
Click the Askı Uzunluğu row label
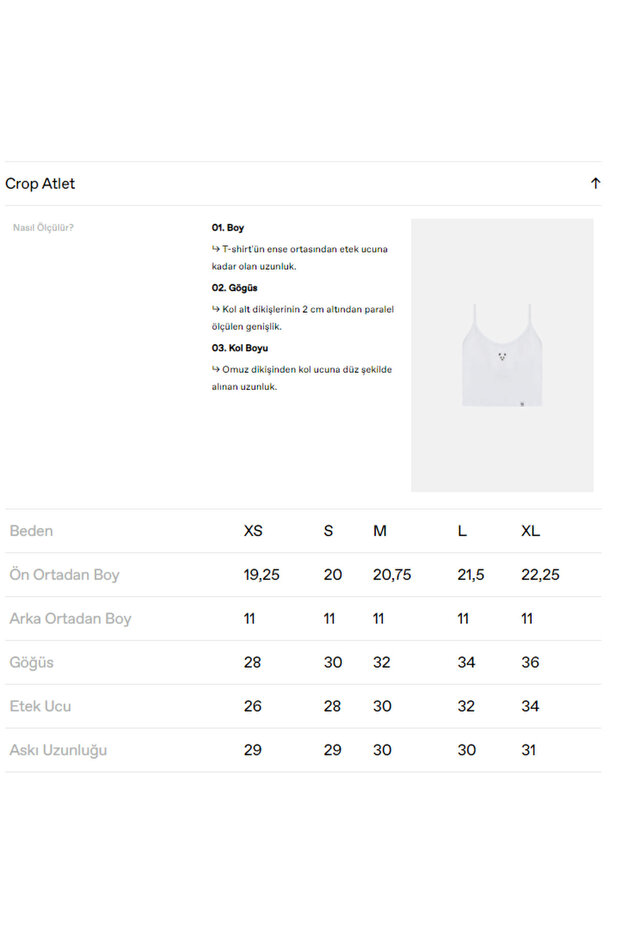58,750
